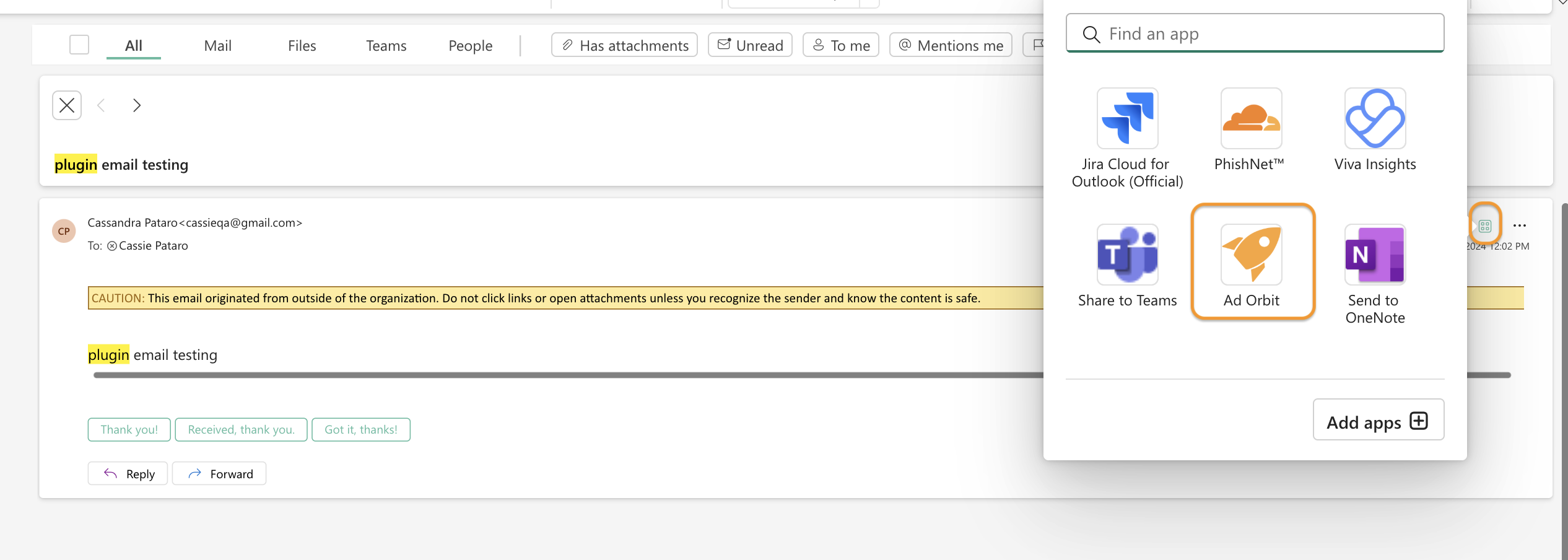Switch to the Files tab
The height and width of the screenshot is (560, 1568).
click(x=302, y=46)
